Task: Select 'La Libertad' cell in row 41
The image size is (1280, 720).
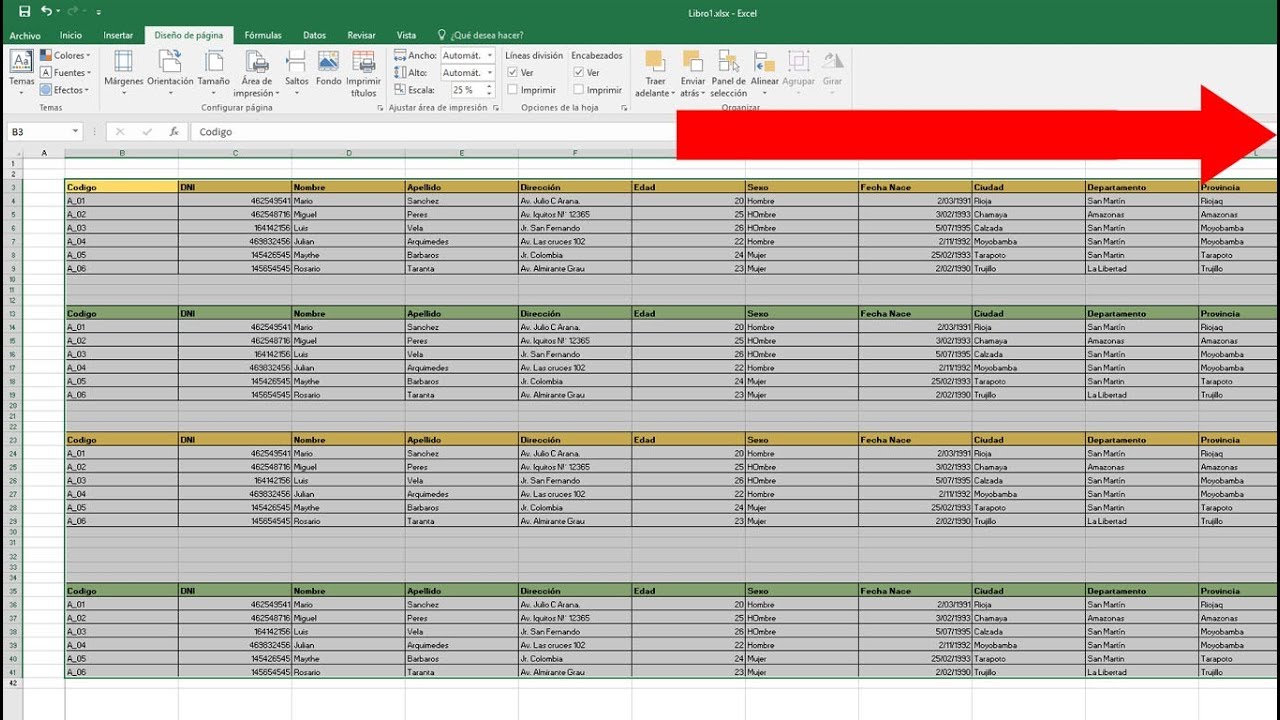Action: (x=1142, y=672)
